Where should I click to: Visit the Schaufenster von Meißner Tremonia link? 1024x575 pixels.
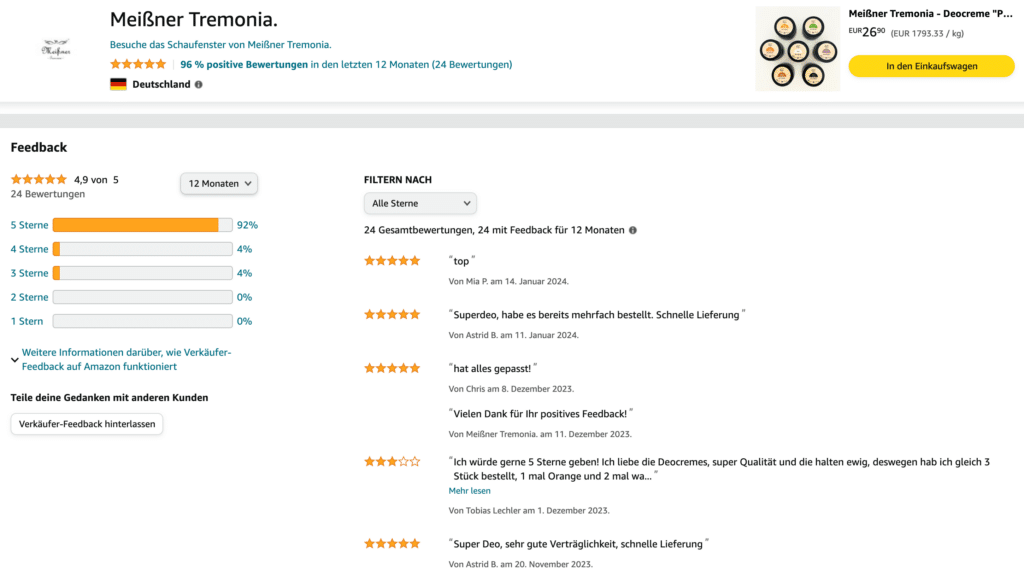220,44
